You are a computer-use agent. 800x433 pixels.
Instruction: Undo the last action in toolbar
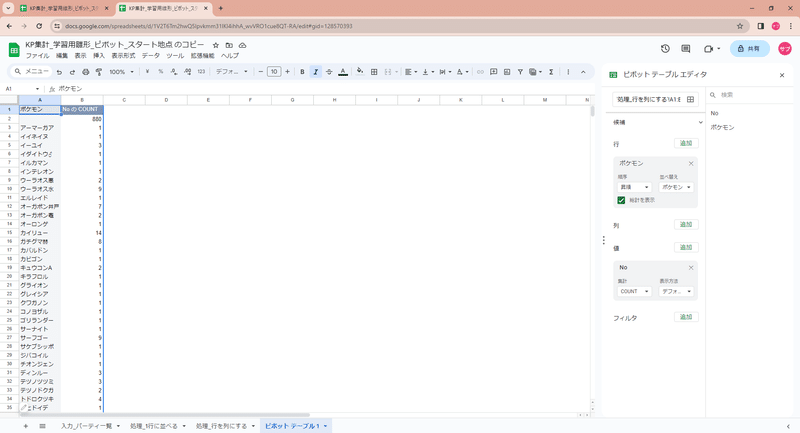(x=59, y=72)
